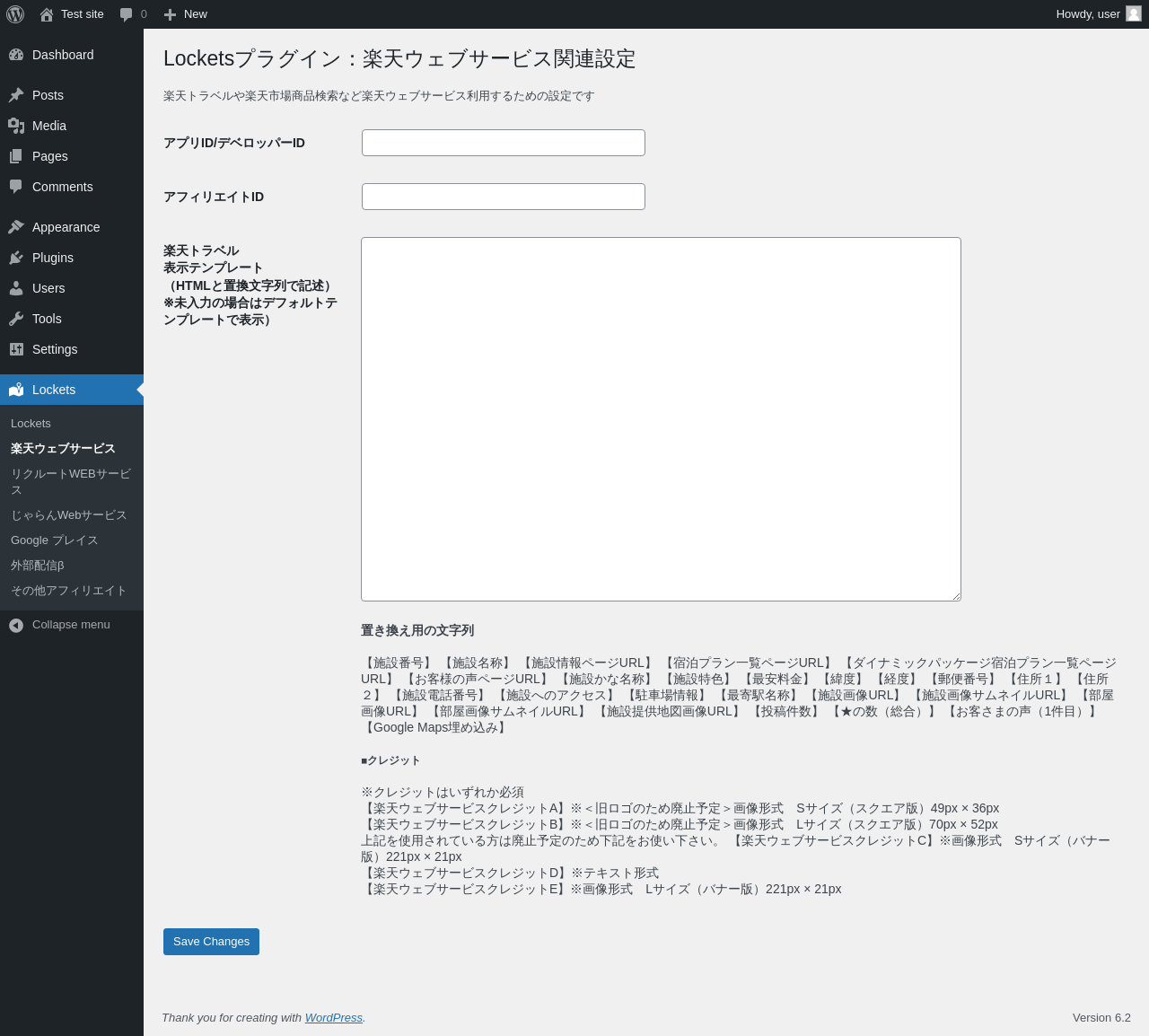Click into the アフィリエイトID input box

coord(503,197)
